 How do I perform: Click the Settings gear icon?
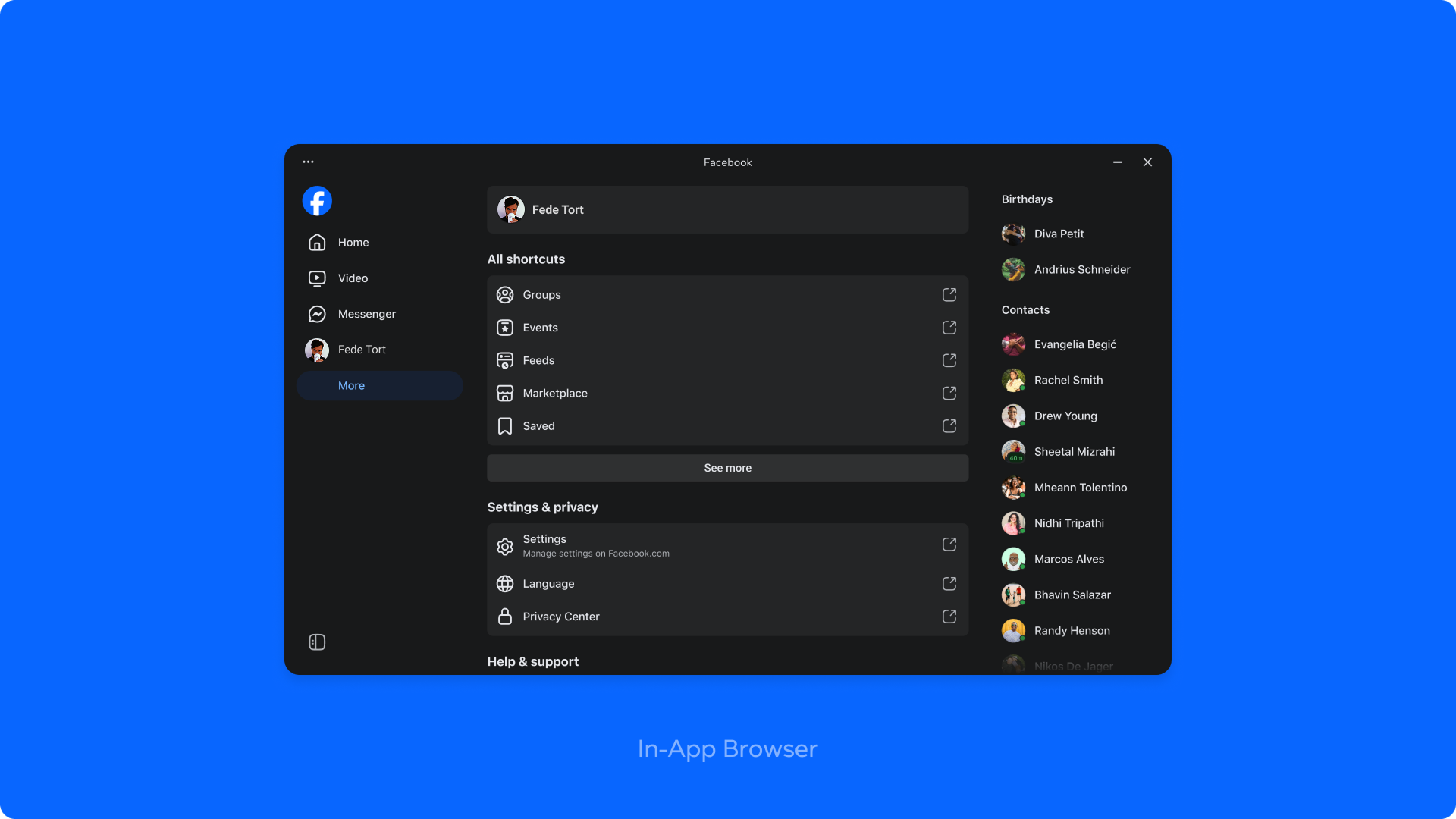[505, 546]
